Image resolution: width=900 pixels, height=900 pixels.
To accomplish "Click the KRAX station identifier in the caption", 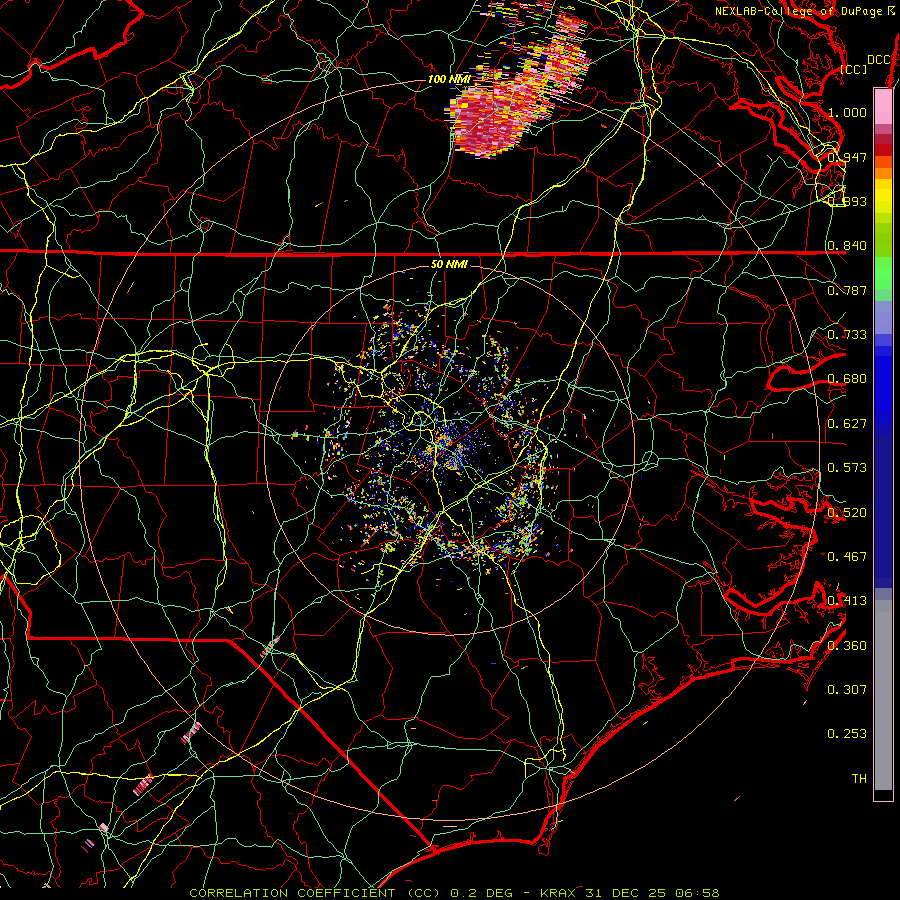I will [x=560, y=893].
